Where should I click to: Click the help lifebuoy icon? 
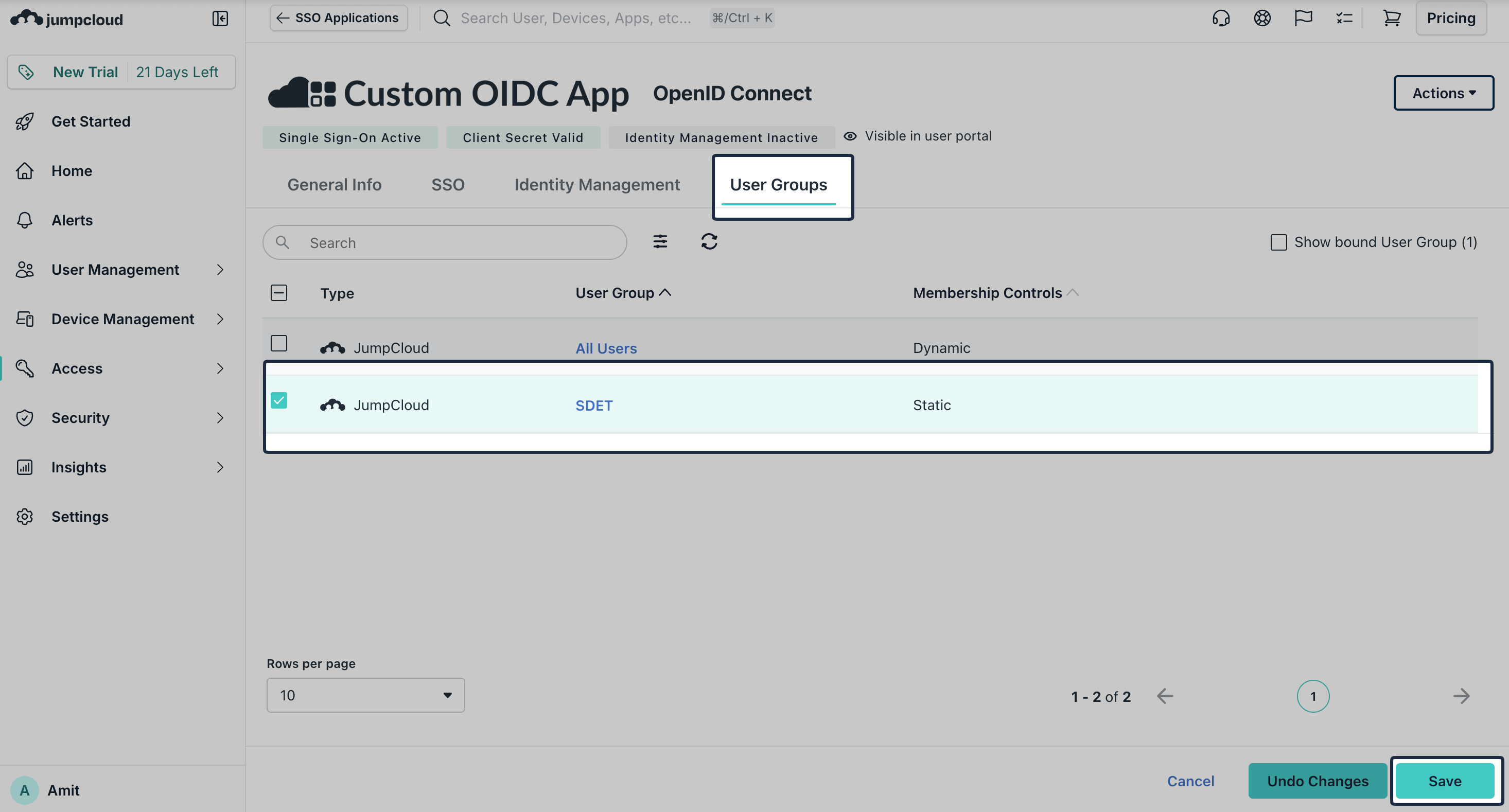[1262, 18]
